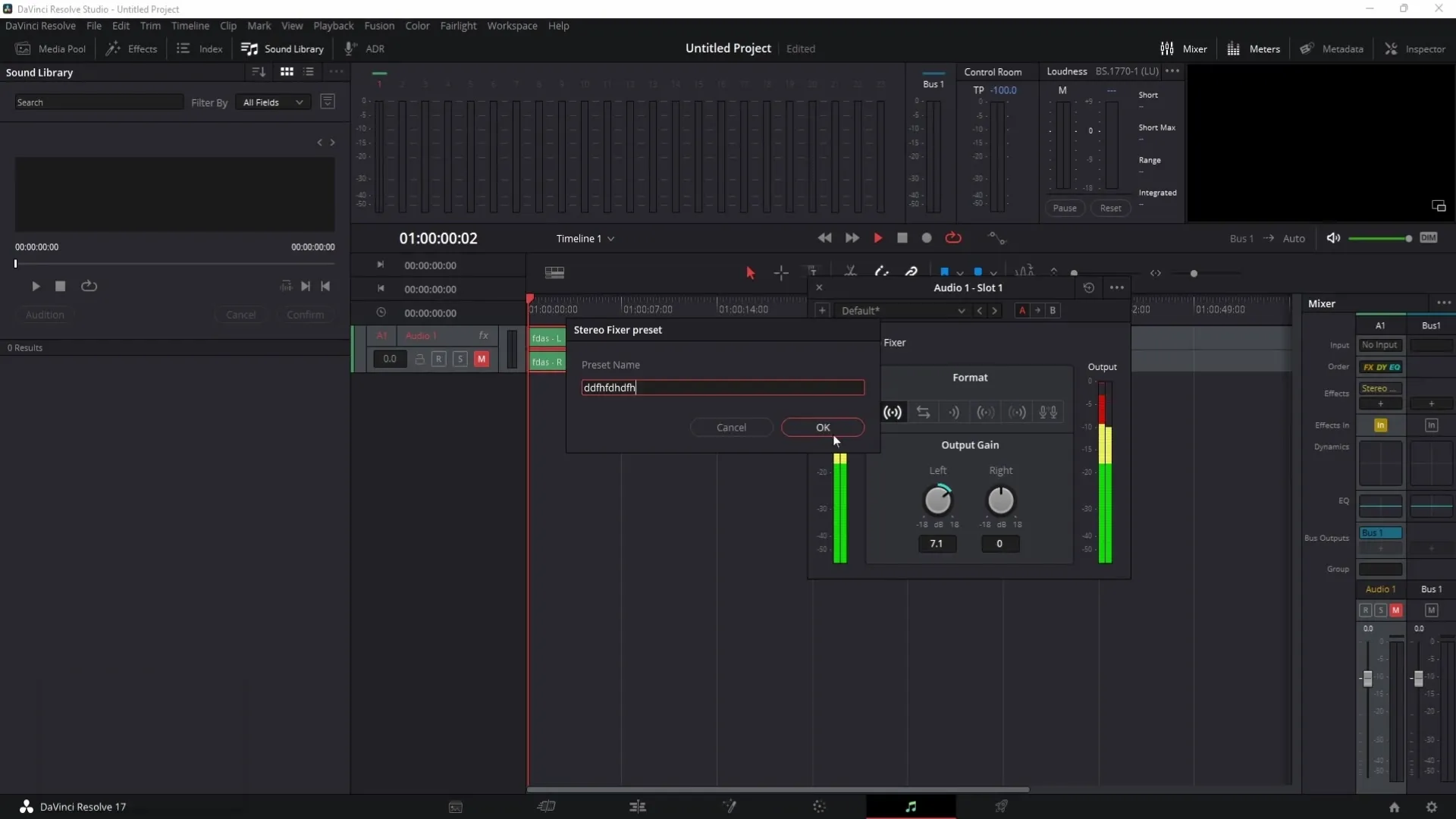The height and width of the screenshot is (819, 1456).
Task: Open the Playback menu
Action: (x=333, y=26)
